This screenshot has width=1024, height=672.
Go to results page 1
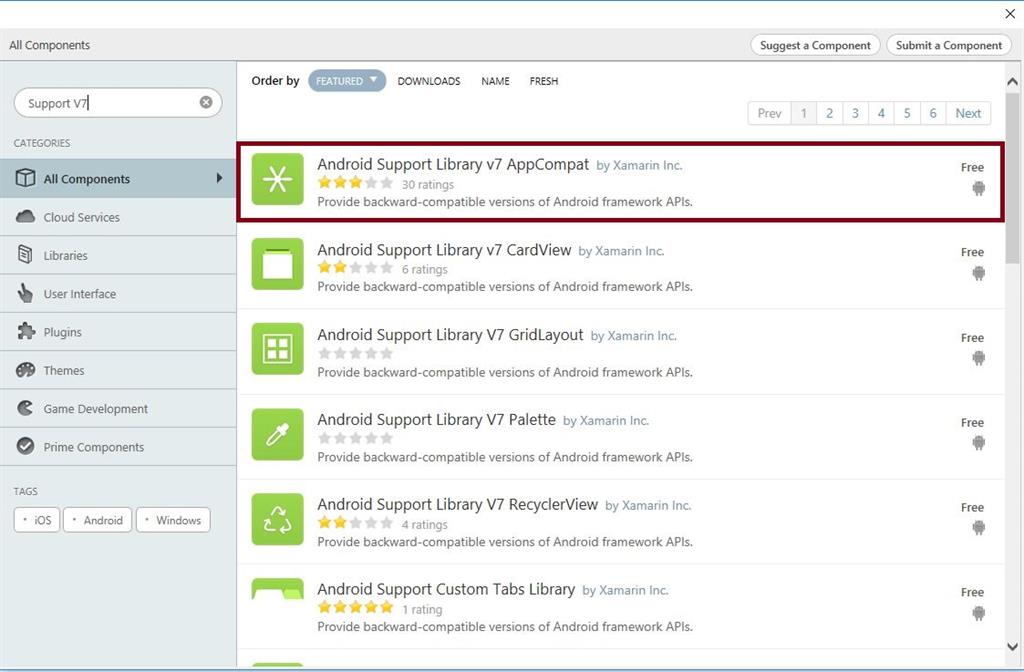tap(804, 113)
